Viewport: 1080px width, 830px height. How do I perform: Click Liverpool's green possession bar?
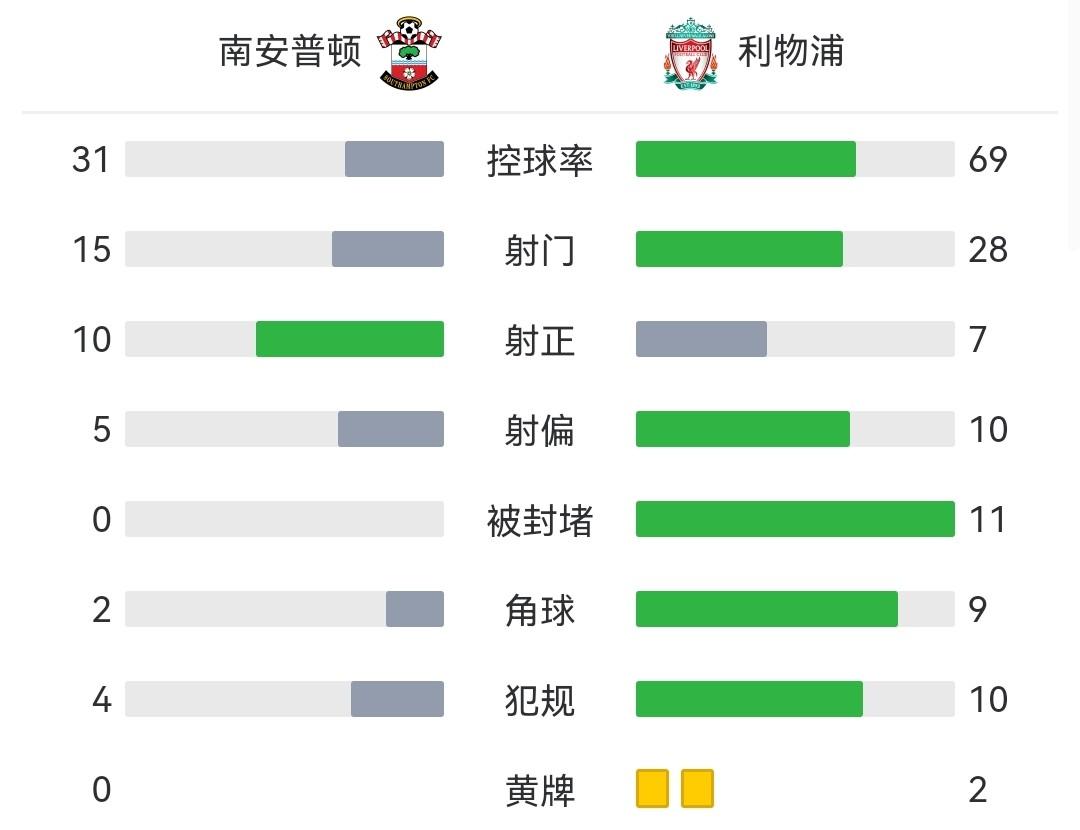746,159
